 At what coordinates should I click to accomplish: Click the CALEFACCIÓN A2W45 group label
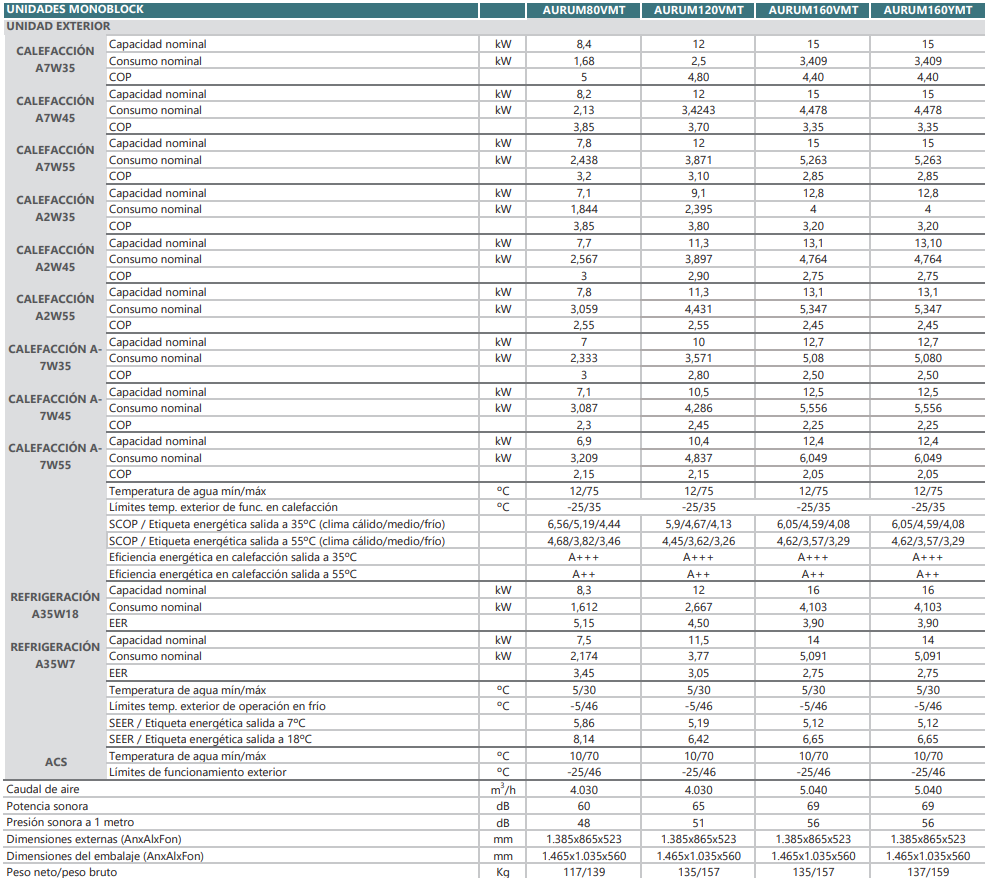click(x=56, y=259)
